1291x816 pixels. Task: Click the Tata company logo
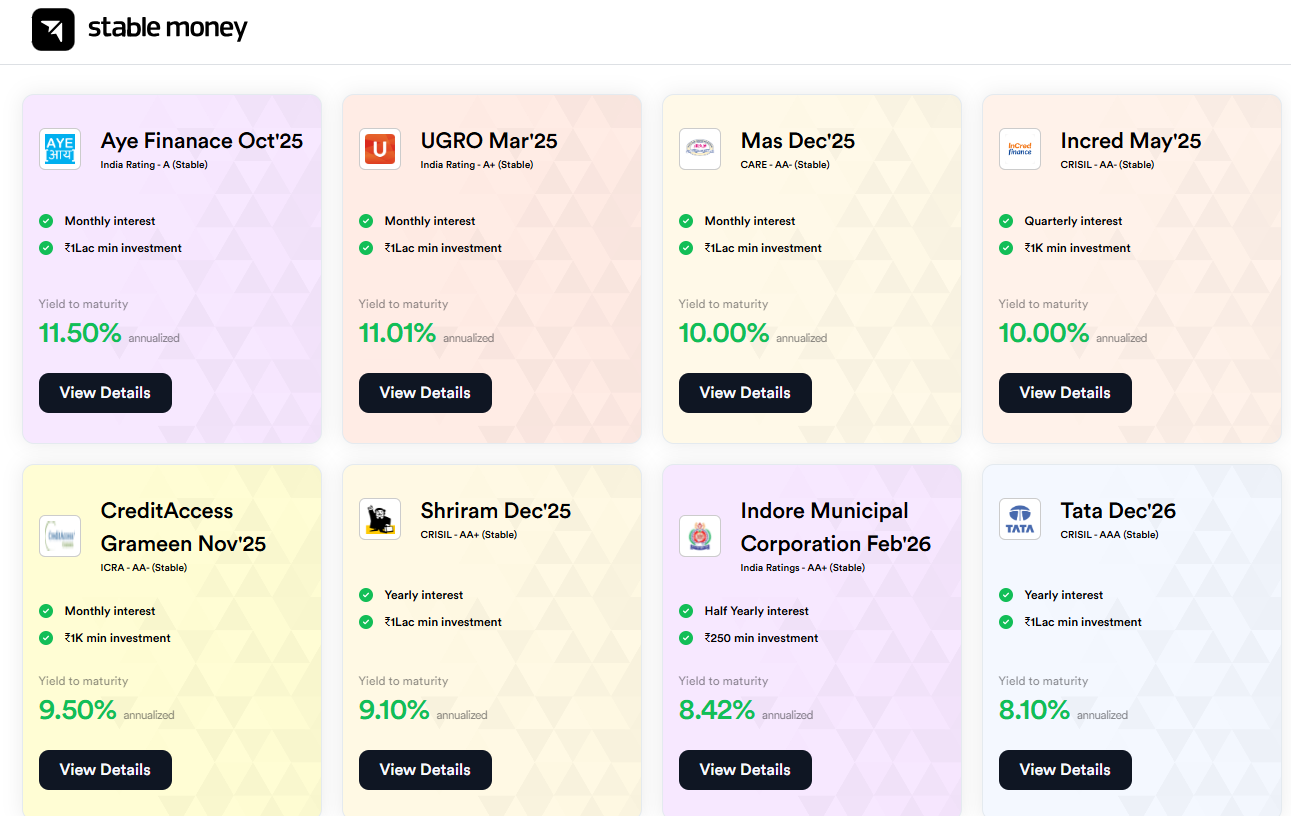1020,519
